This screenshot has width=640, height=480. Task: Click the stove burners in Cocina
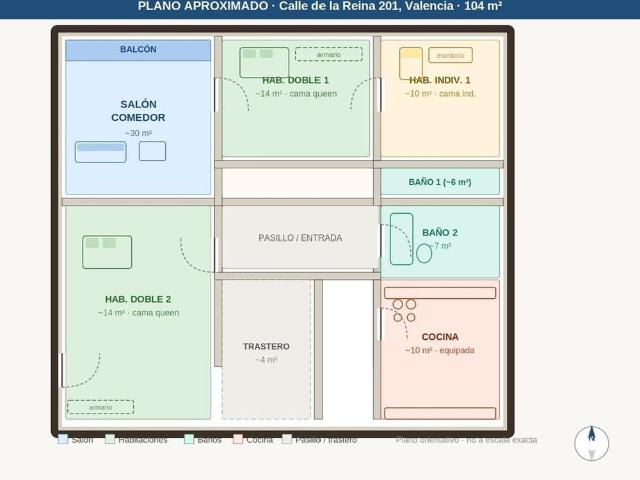(x=404, y=310)
